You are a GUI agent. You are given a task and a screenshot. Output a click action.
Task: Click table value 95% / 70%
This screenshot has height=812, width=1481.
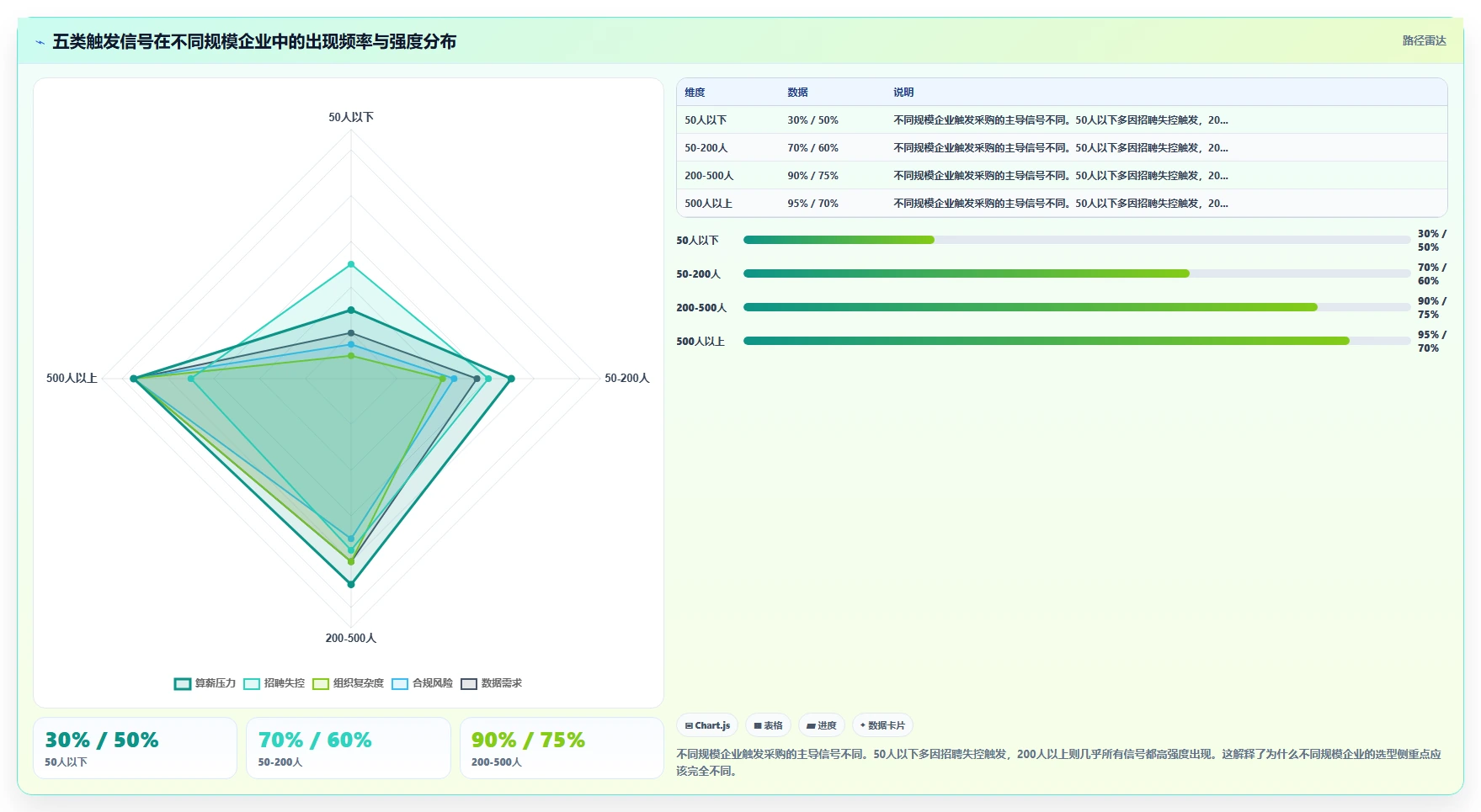[x=812, y=204]
